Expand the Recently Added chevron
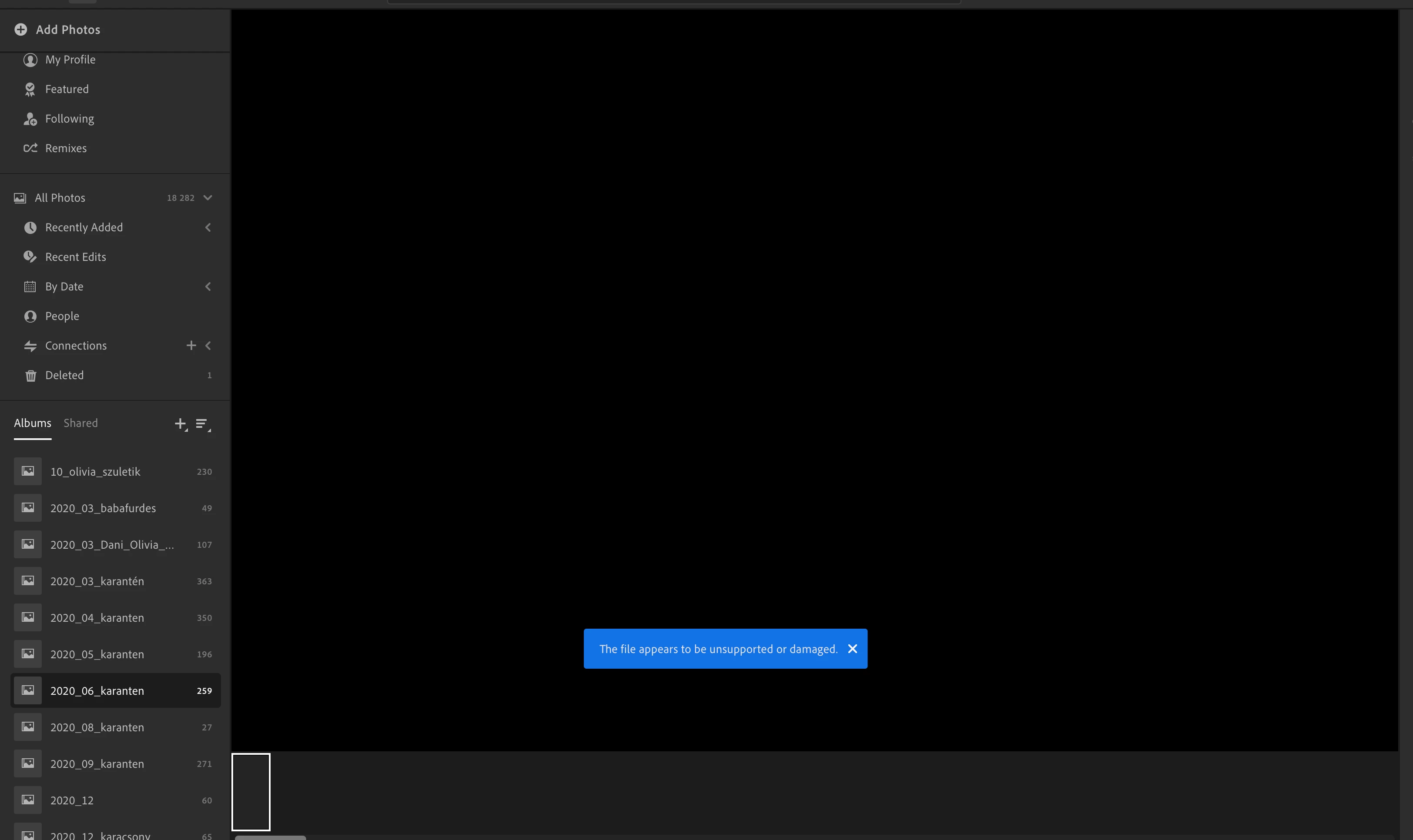The image size is (1413, 840). coord(208,227)
